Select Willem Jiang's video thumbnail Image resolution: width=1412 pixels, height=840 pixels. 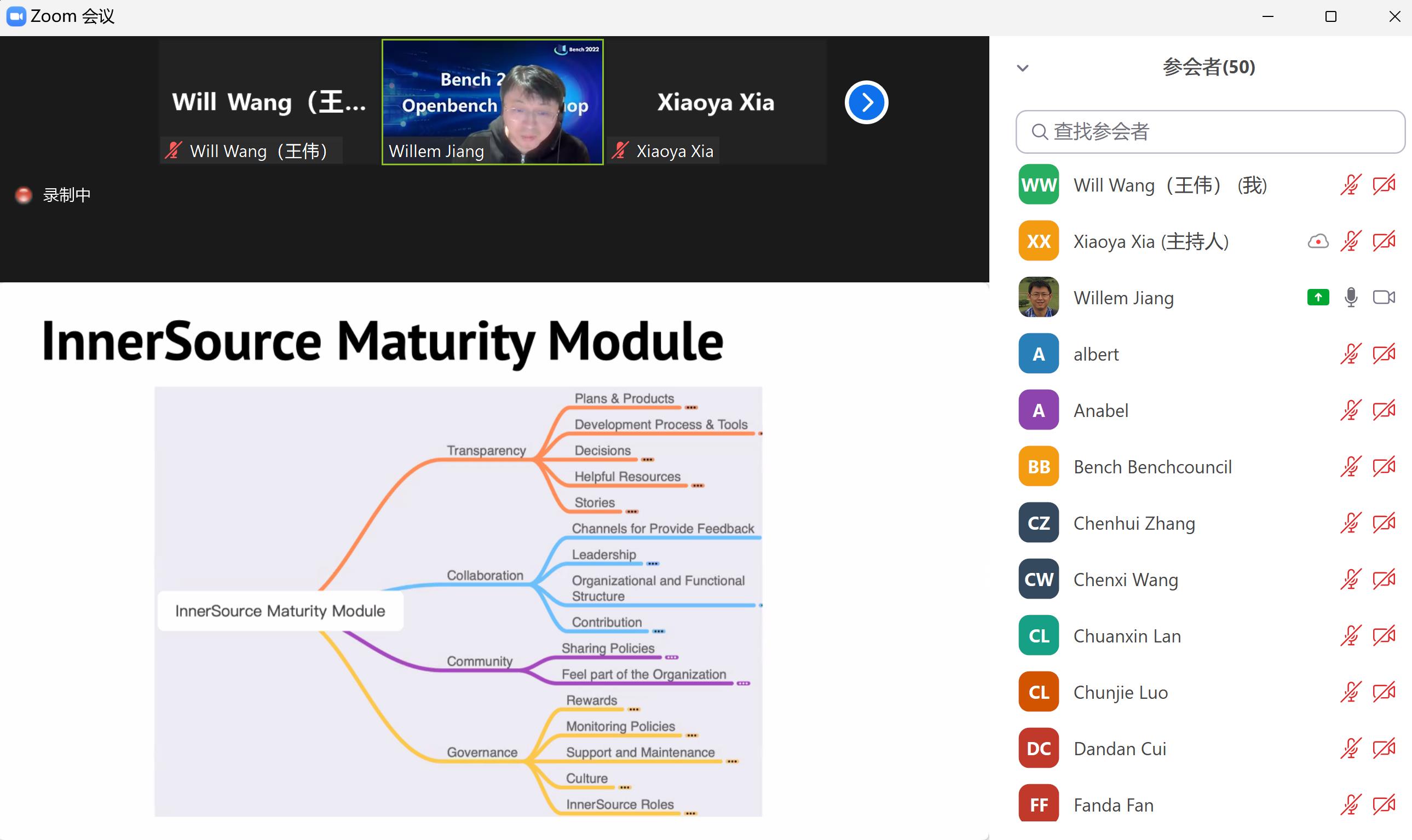click(x=493, y=102)
